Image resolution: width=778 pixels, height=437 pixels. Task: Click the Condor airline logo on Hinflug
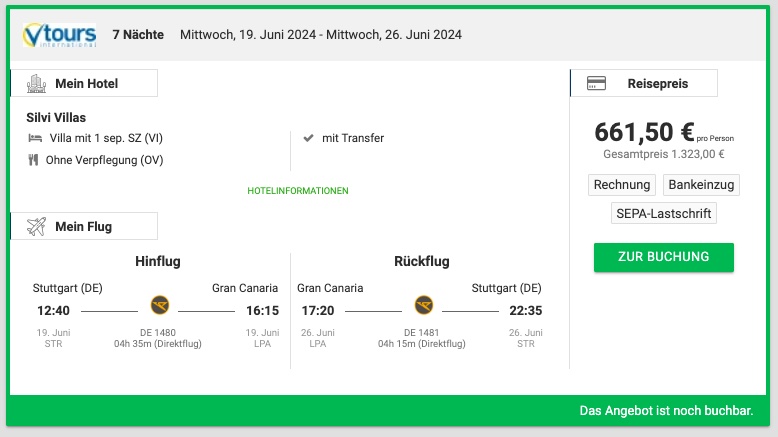(160, 305)
